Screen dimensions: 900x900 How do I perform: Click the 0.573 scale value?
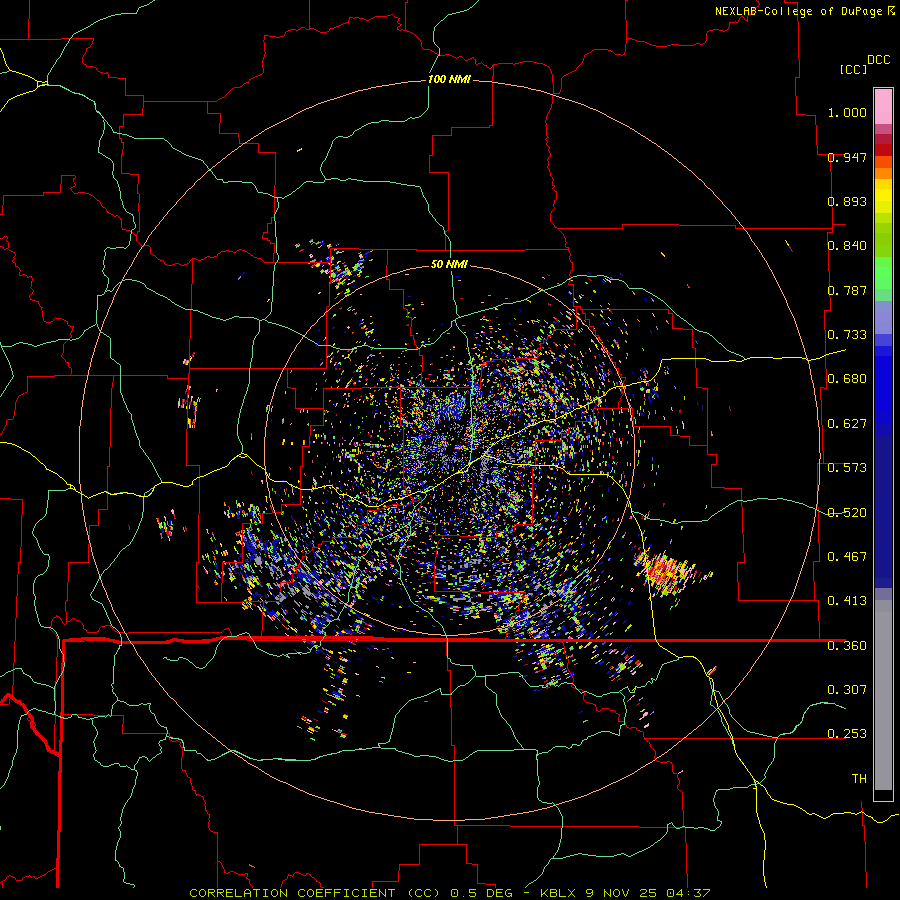(847, 468)
